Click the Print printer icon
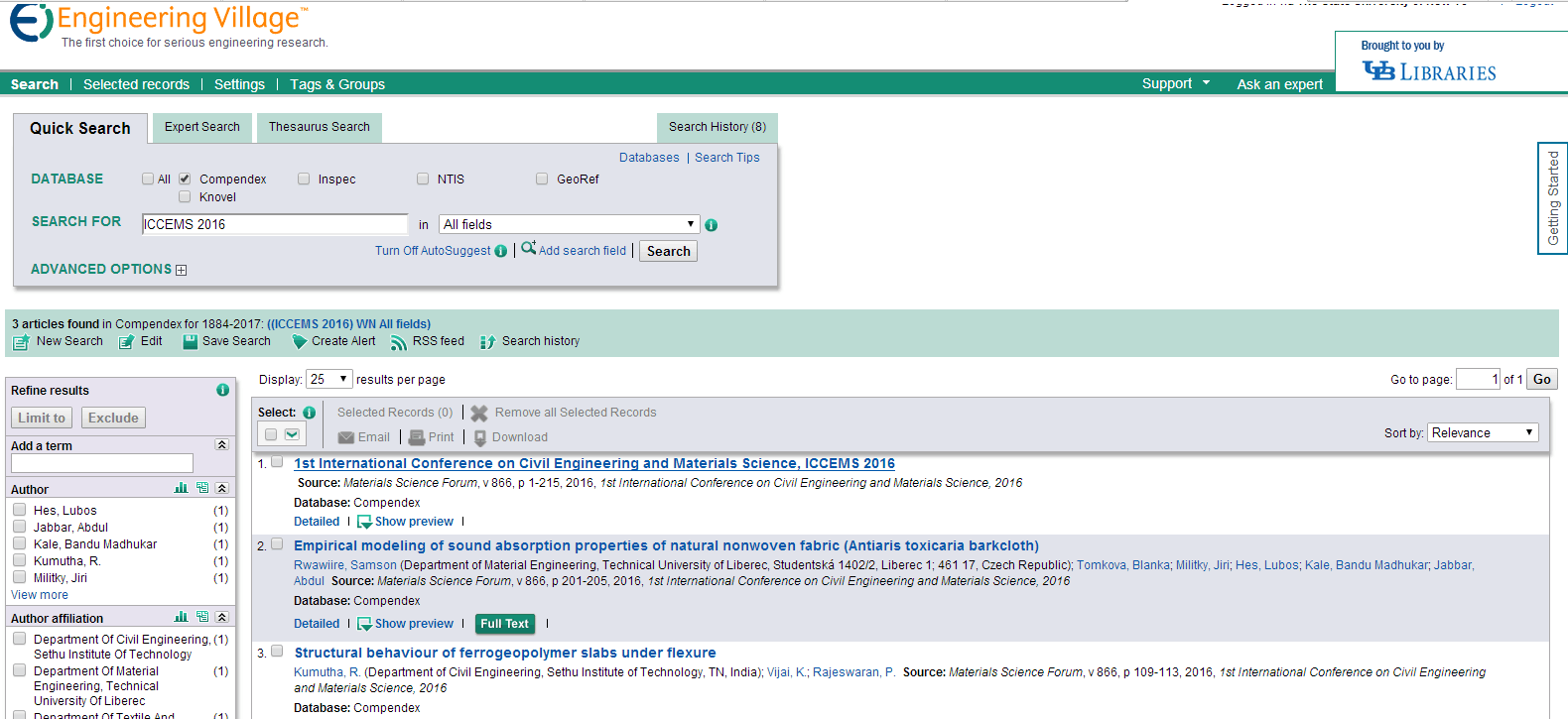Viewport: 1568px width, 719px height. [417, 437]
